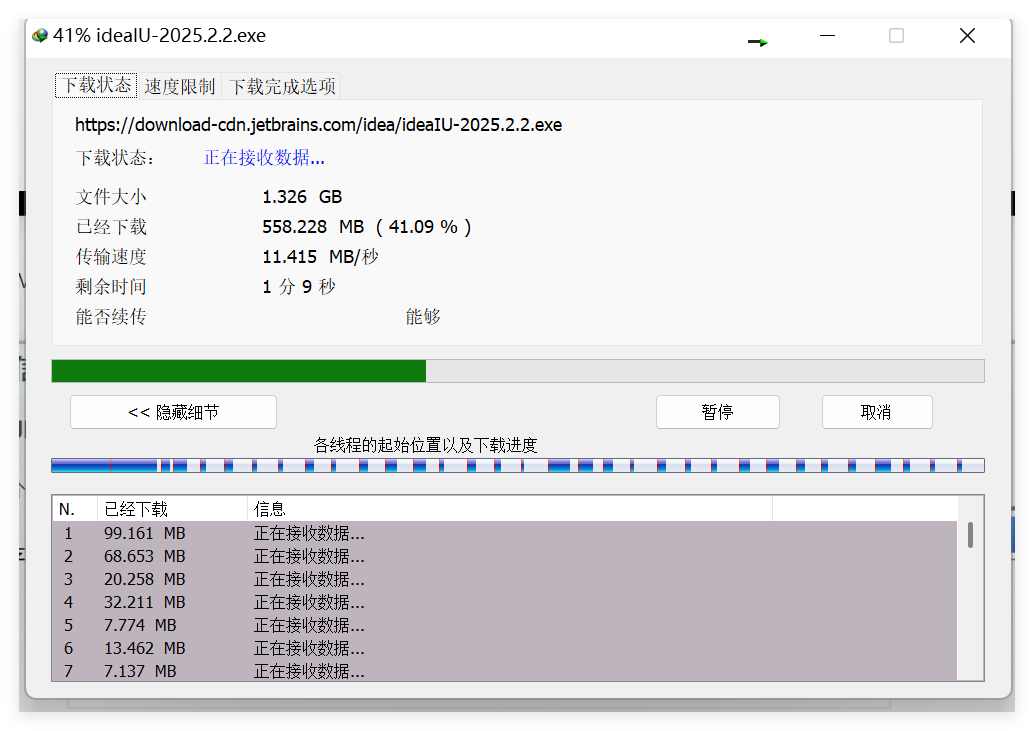
Task: Click the downloaded value 558.228 MB
Action: coord(313,227)
